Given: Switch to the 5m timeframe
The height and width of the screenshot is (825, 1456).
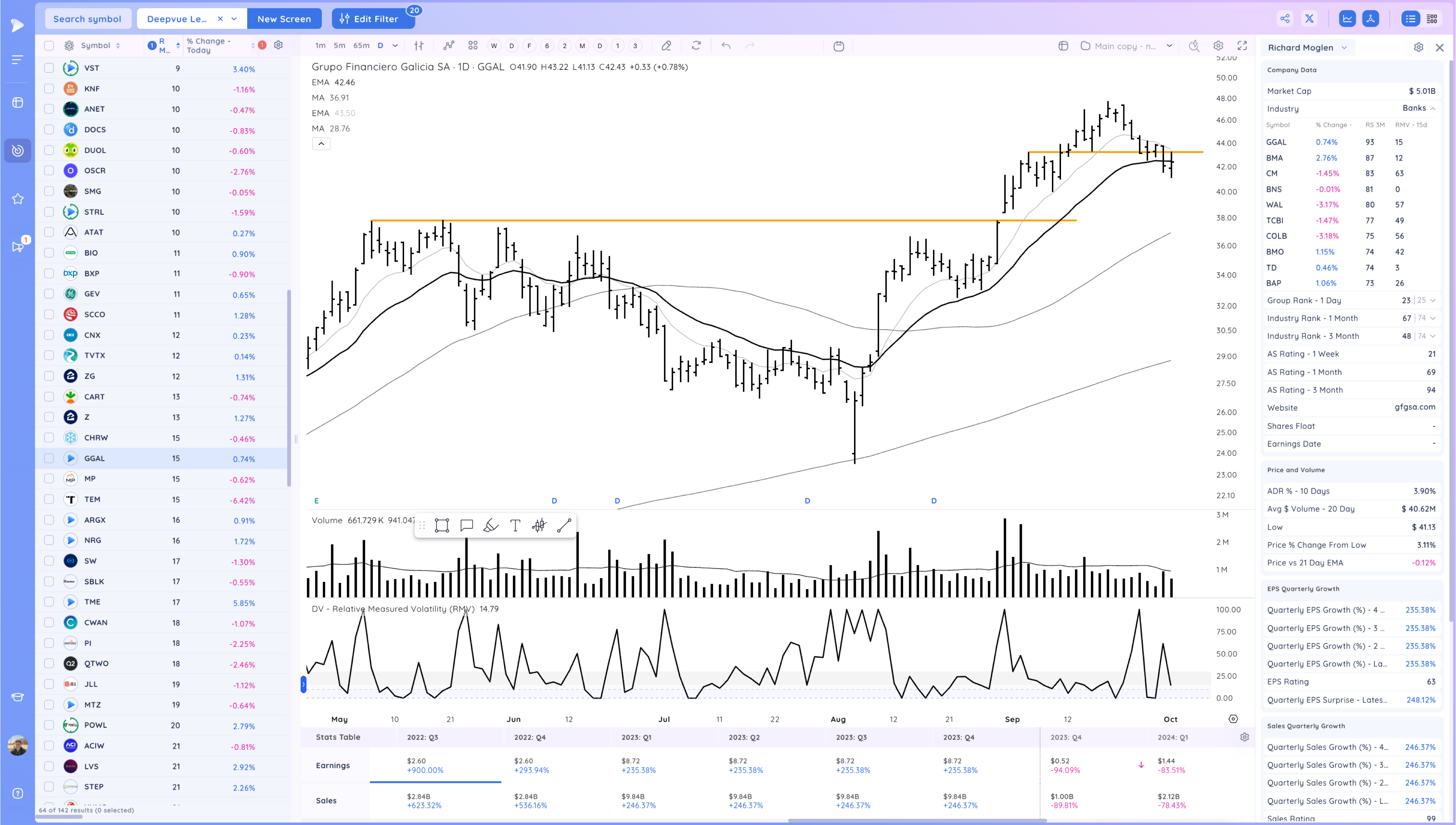Looking at the screenshot, I should click(339, 46).
